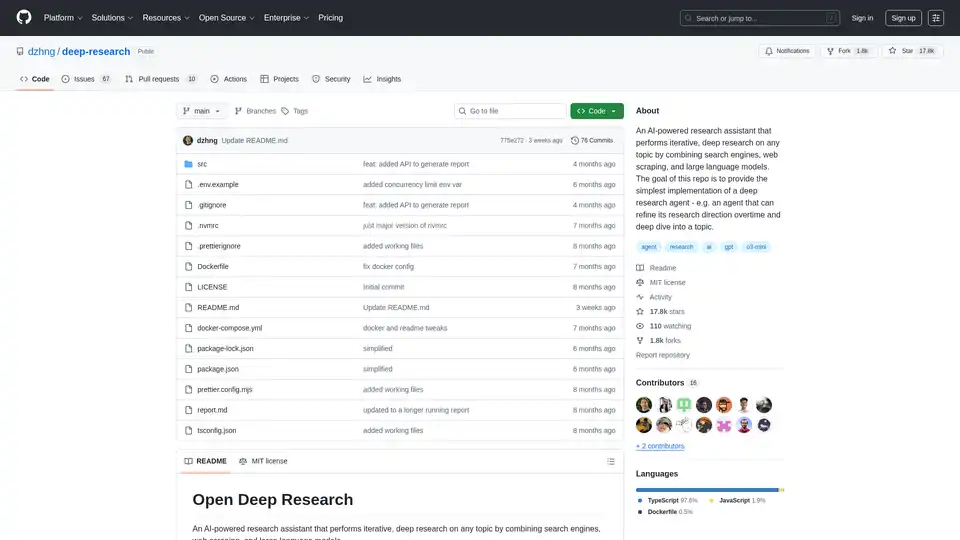Click the Sign up button
The image size is (960, 540).
coord(903,18)
